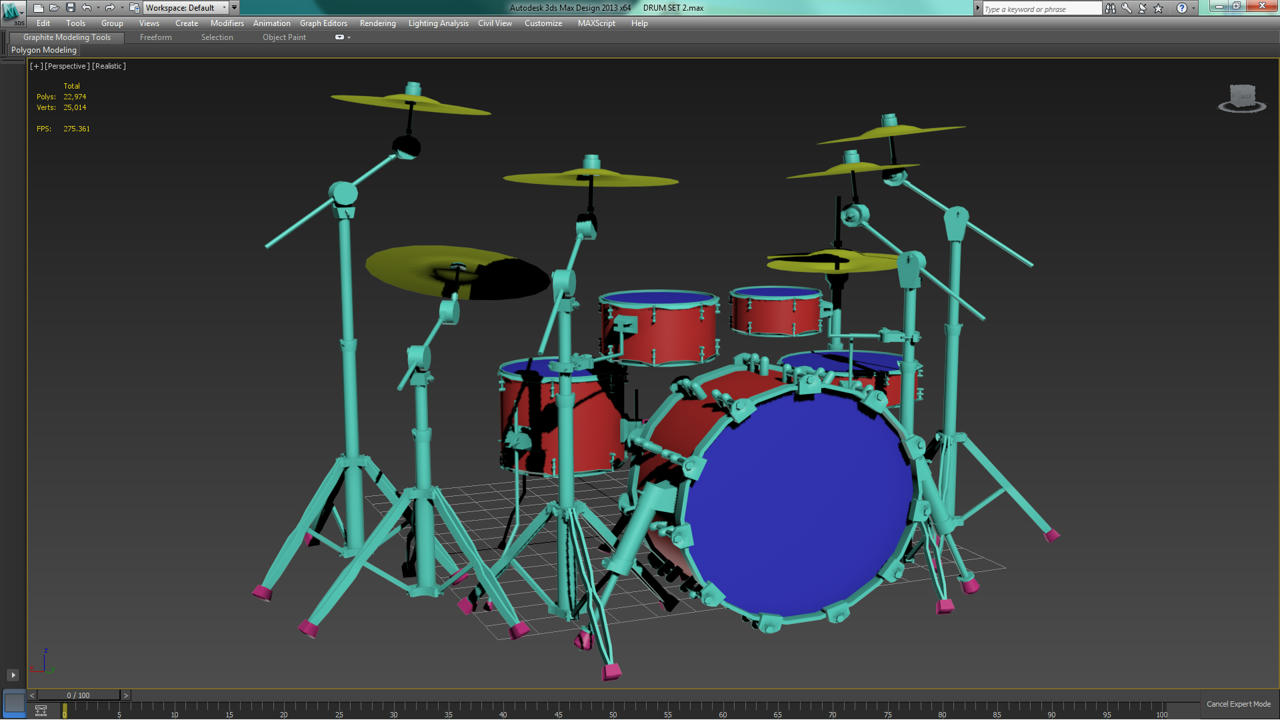
Task: Open the Modifiers menu
Action: pos(227,23)
